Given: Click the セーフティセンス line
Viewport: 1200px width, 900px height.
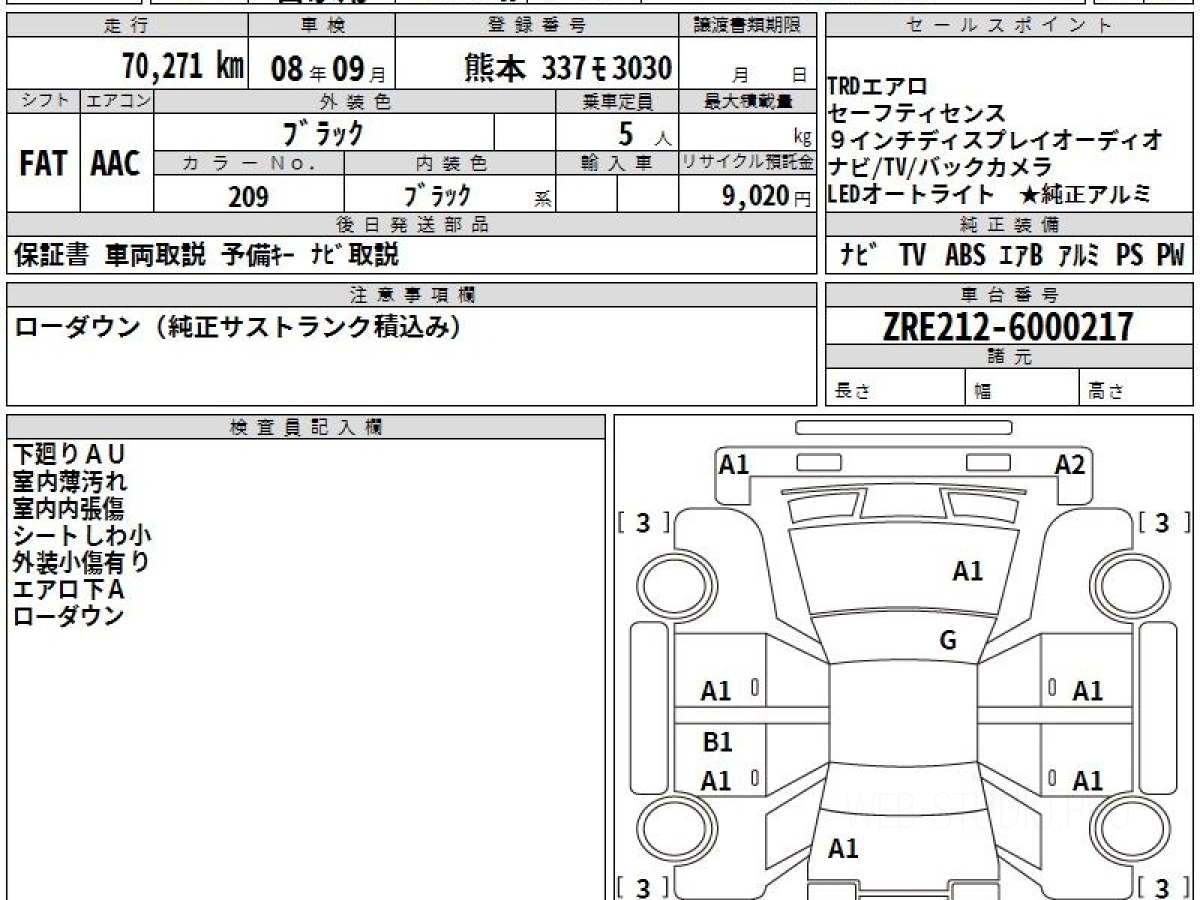Looking at the screenshot, I should pos(916,113).
